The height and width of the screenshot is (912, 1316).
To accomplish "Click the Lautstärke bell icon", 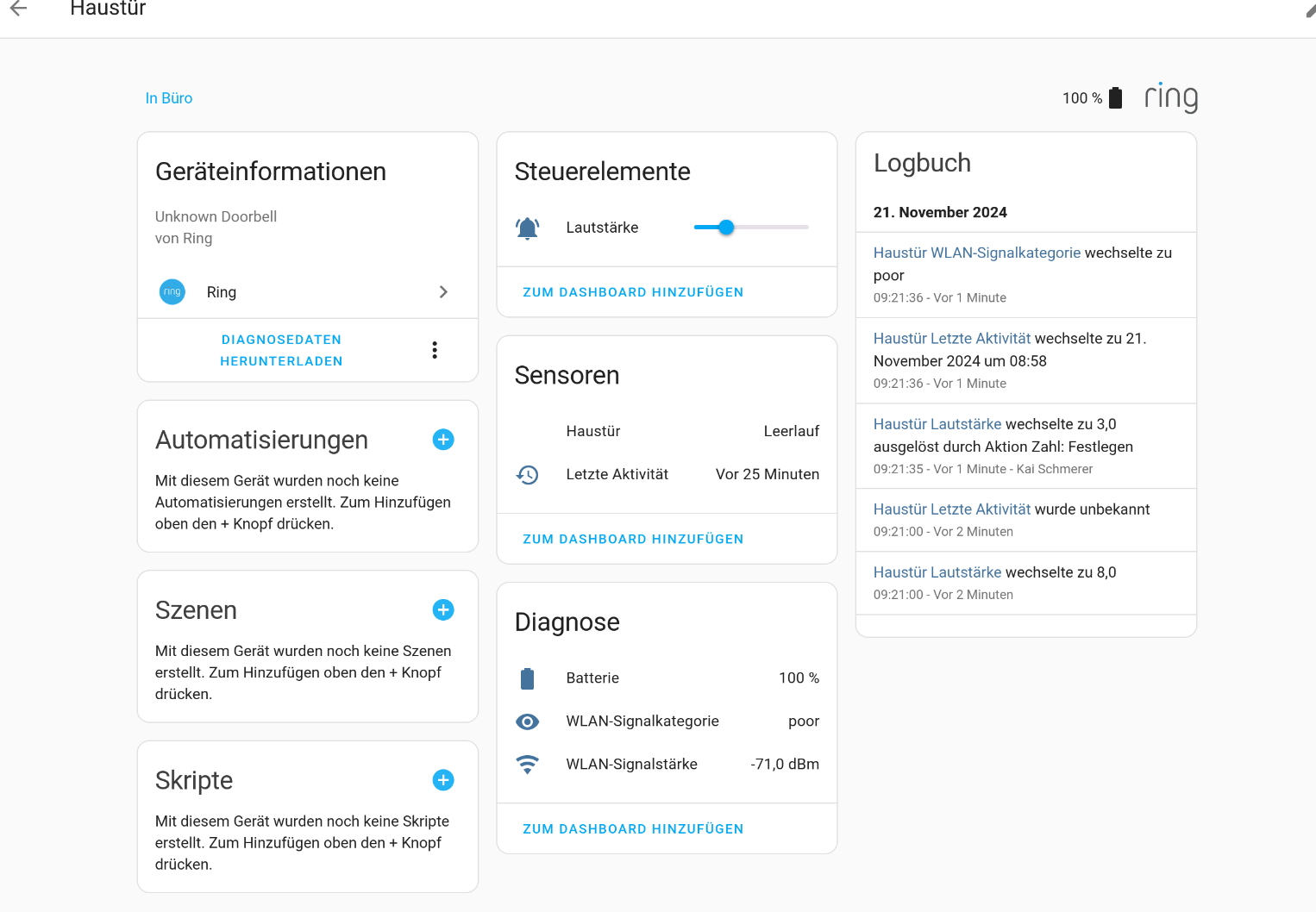I will (x=528, y=228).
